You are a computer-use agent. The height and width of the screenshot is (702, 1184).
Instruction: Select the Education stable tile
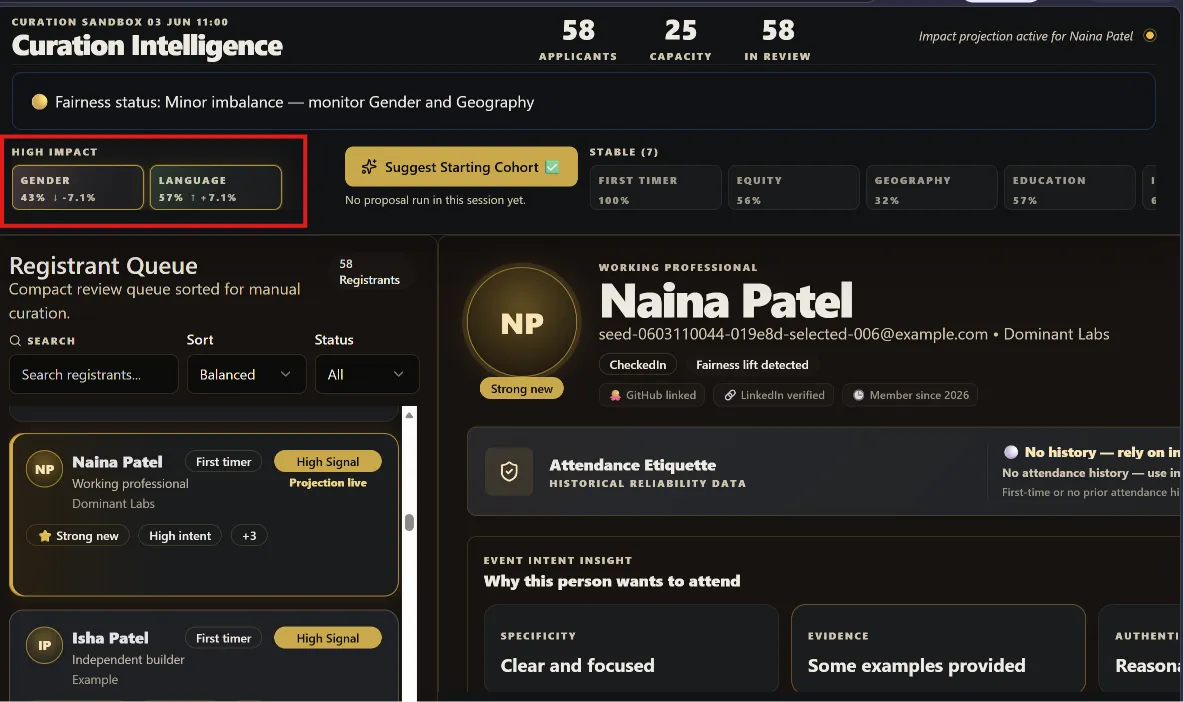(x=1069, y=187)
